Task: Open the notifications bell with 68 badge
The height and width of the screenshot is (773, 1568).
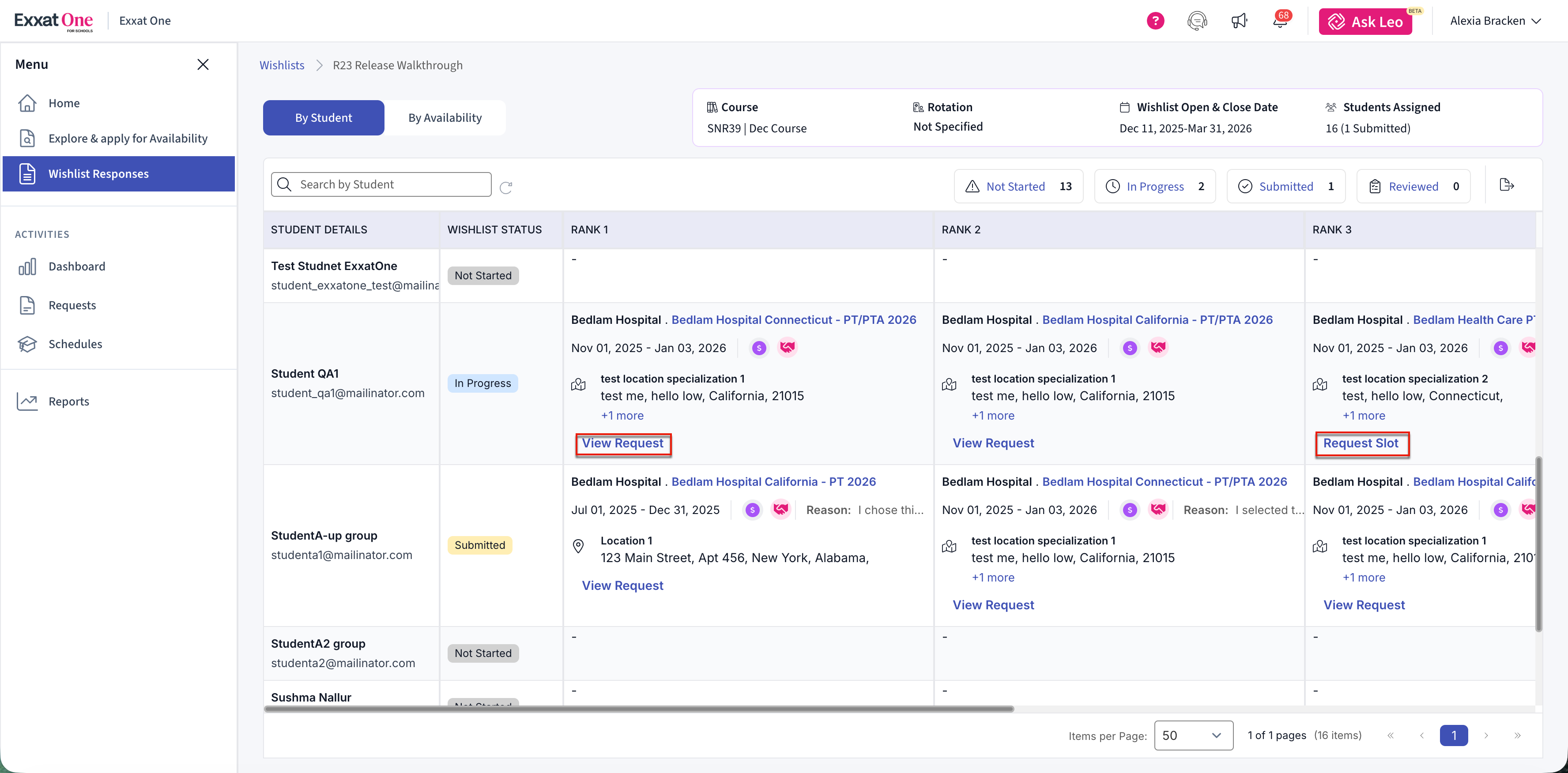Action: click(x=1280, y=21)
